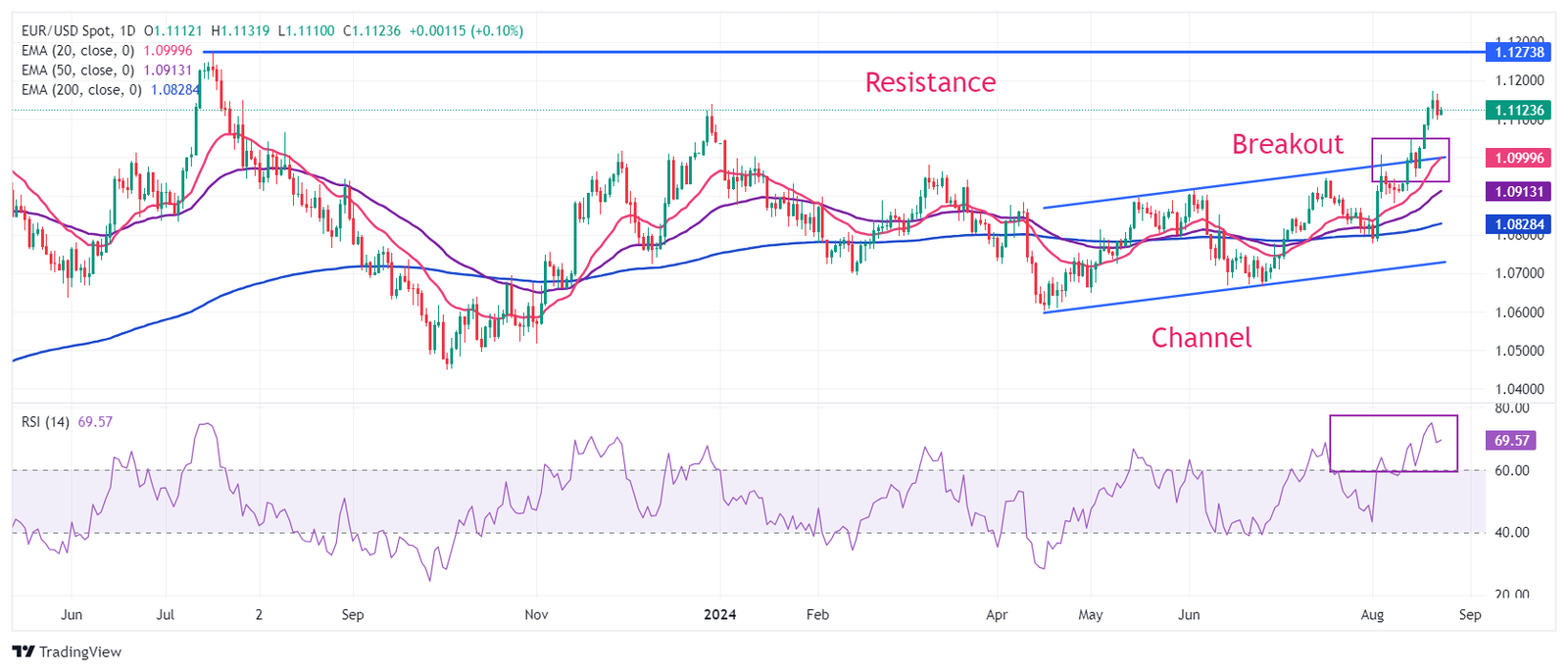This screenshot has width=1568, height=672.
Task: Select the Aug label on time axis
Action: (x=1372, y=615)
